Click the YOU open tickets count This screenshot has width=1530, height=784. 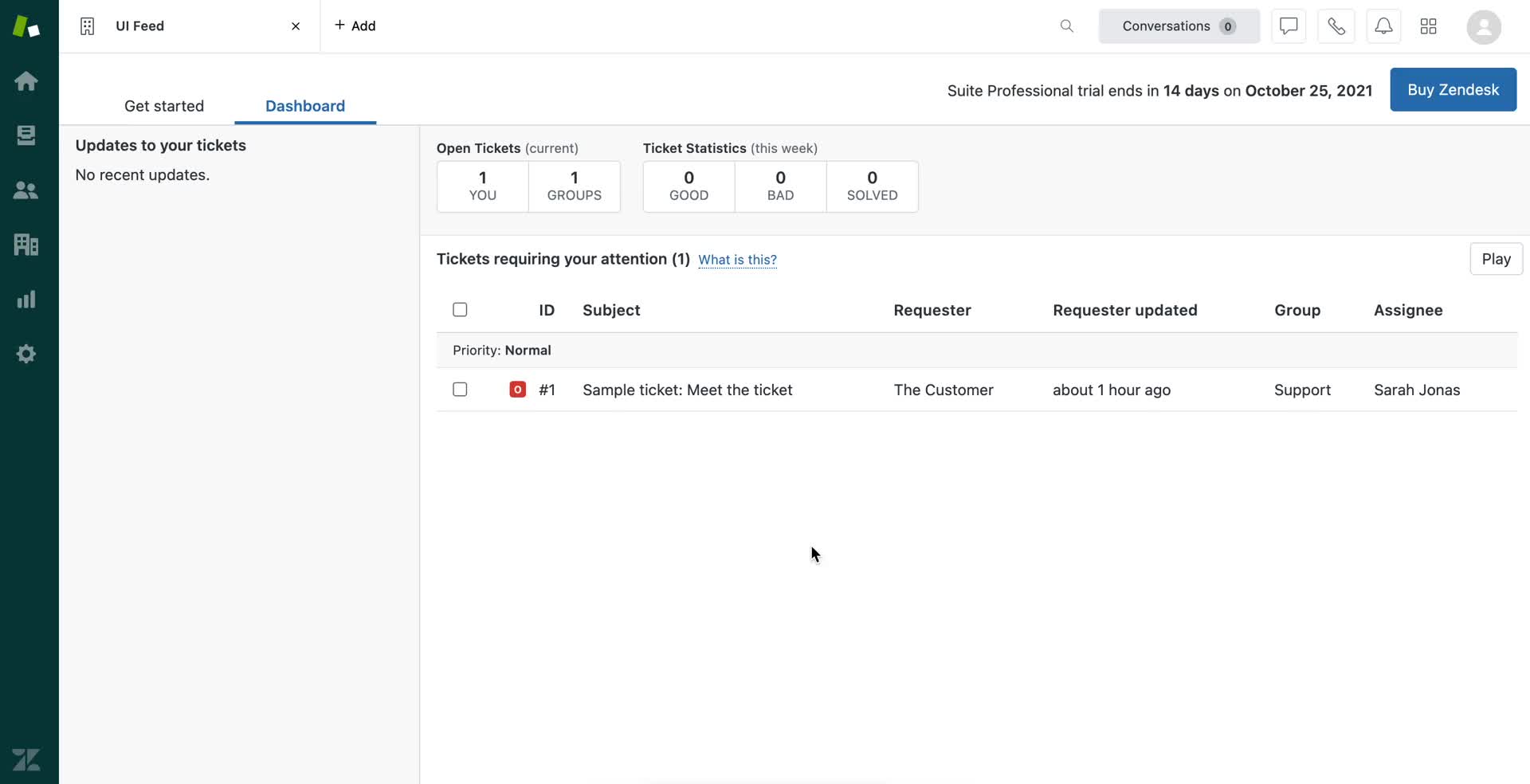[x=483, y=186]
